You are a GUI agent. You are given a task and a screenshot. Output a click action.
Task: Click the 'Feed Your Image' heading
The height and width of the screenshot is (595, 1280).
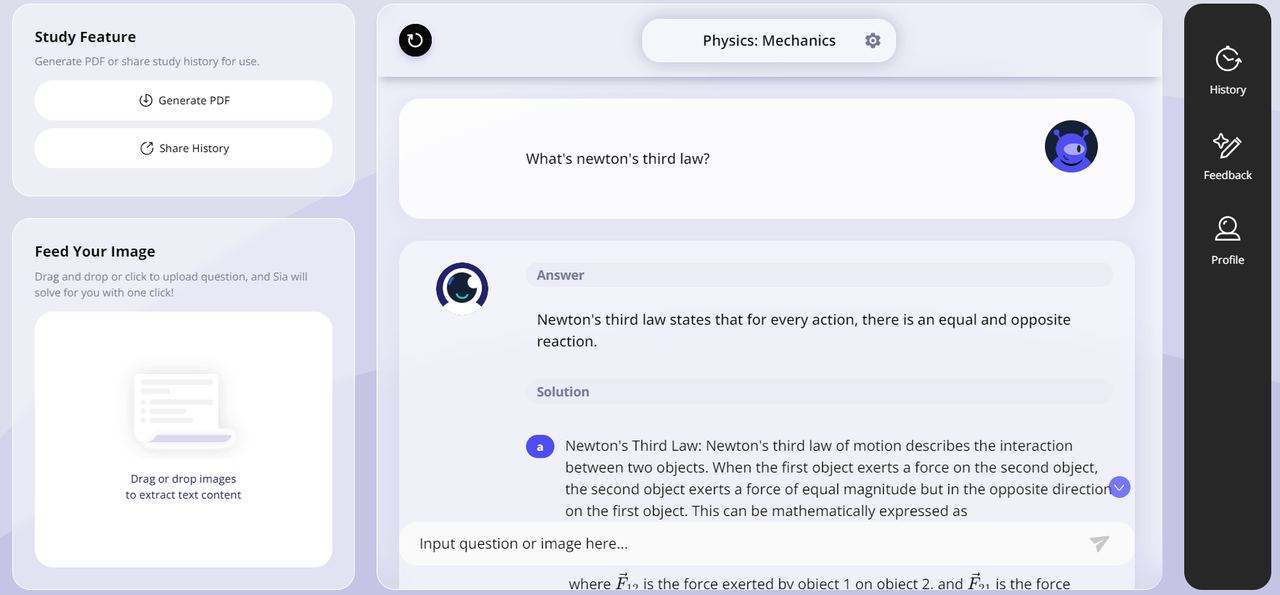(95, 251)
